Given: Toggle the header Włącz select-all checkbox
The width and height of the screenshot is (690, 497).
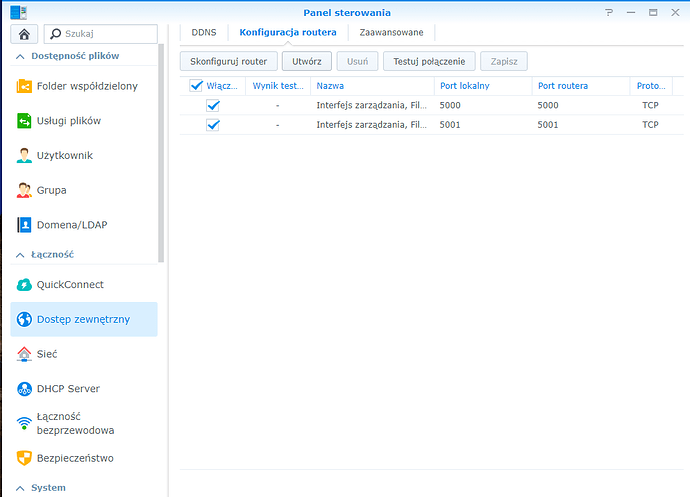Looking at the screenshot, I should tap(196, 85).
